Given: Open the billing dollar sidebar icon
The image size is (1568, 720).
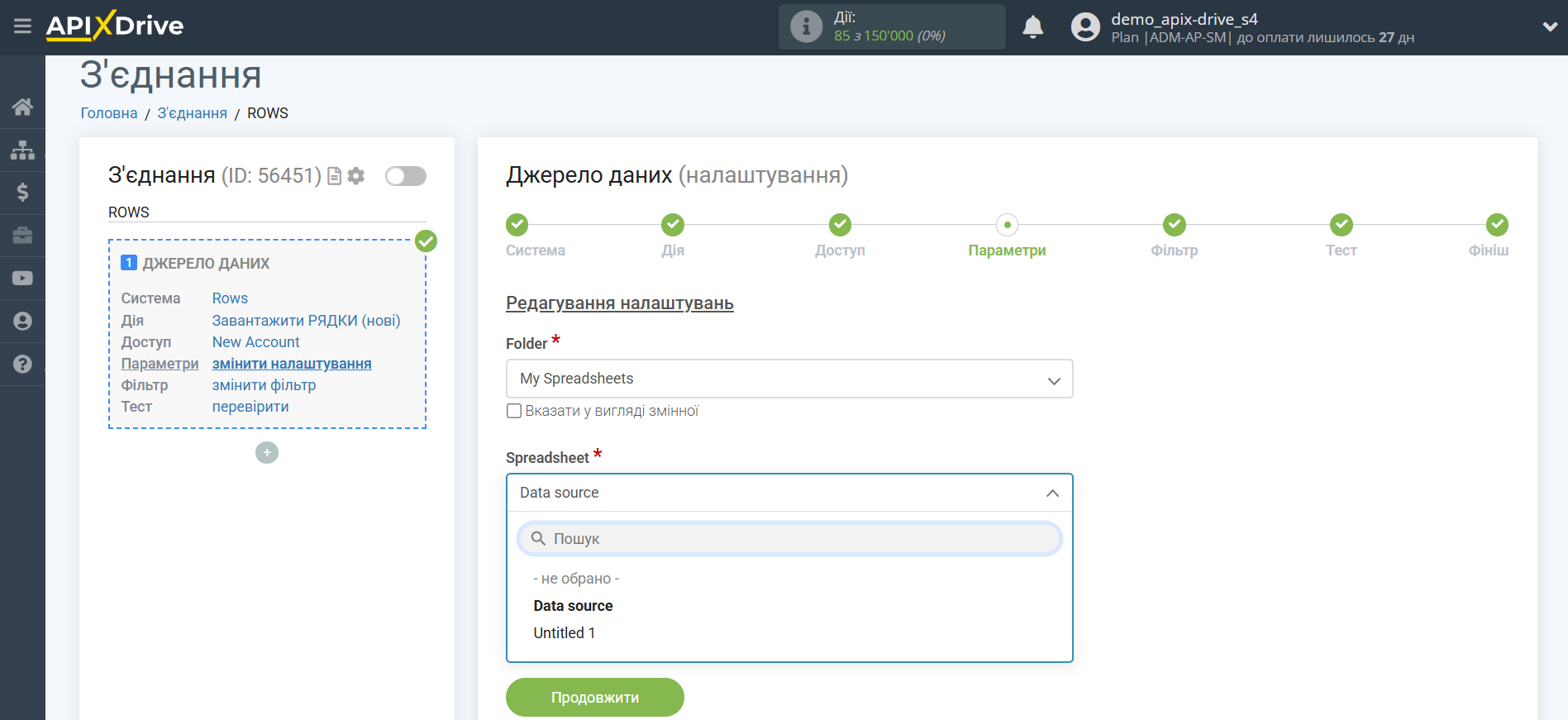Looking at the screenshot, I should click(22, 193).
